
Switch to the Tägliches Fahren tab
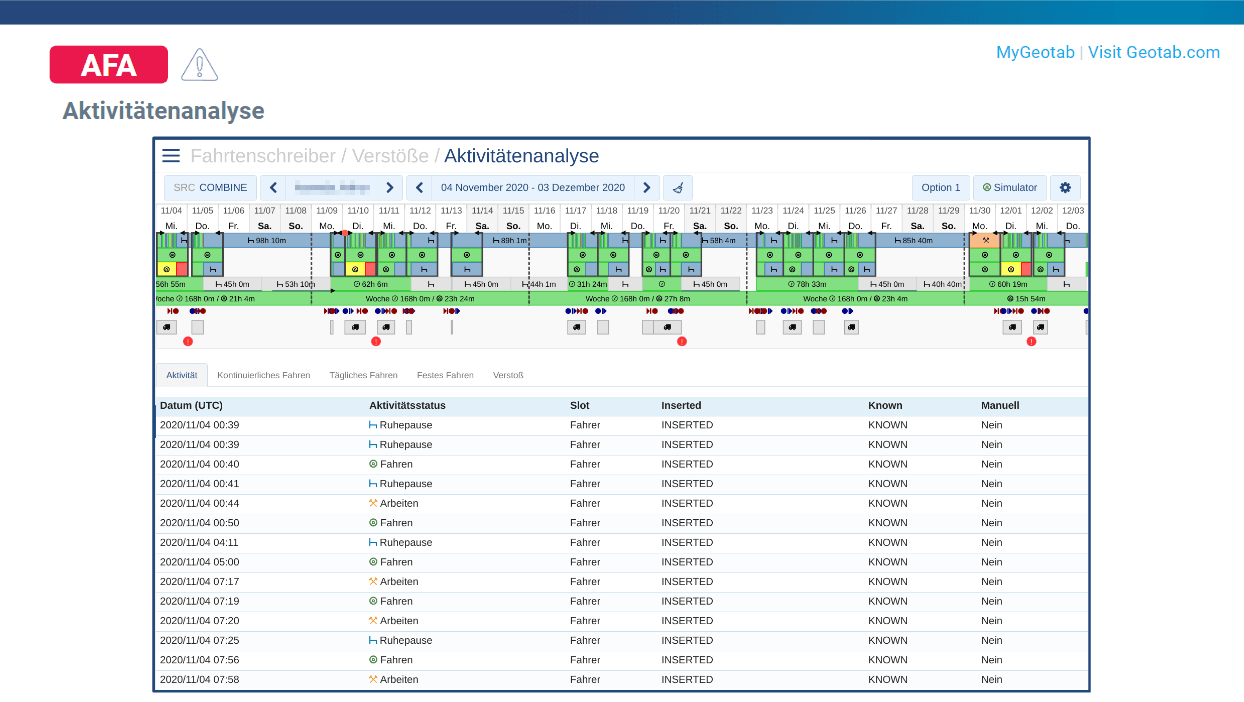[364, 375]
